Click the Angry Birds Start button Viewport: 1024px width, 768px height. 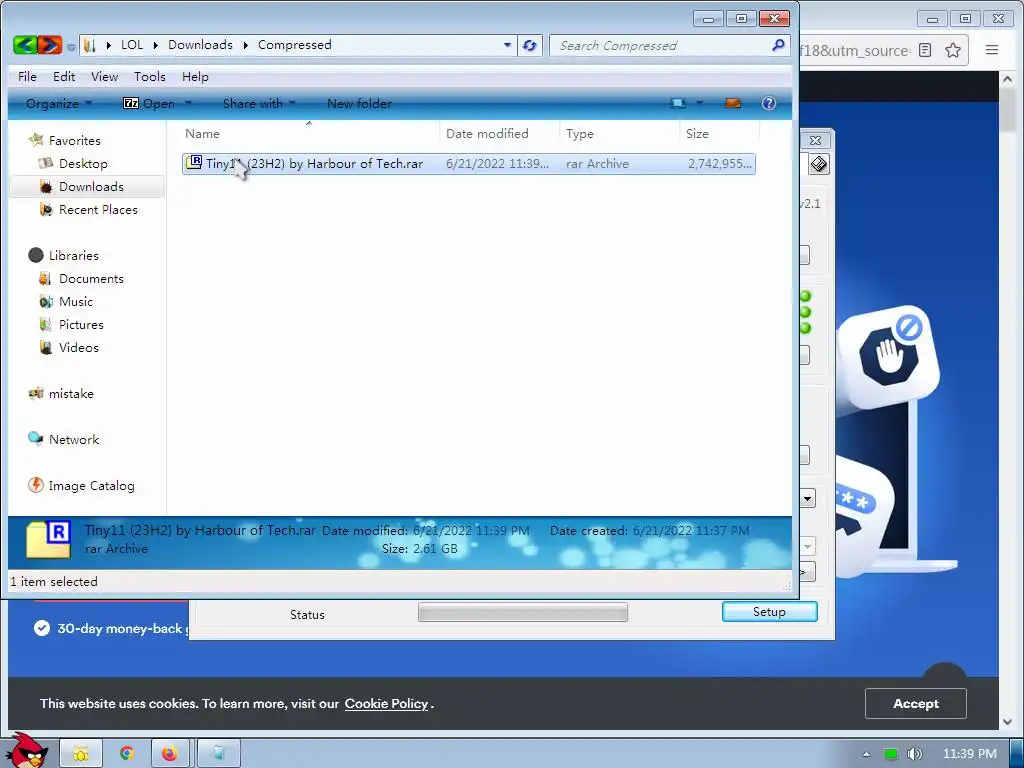[27, 751]
